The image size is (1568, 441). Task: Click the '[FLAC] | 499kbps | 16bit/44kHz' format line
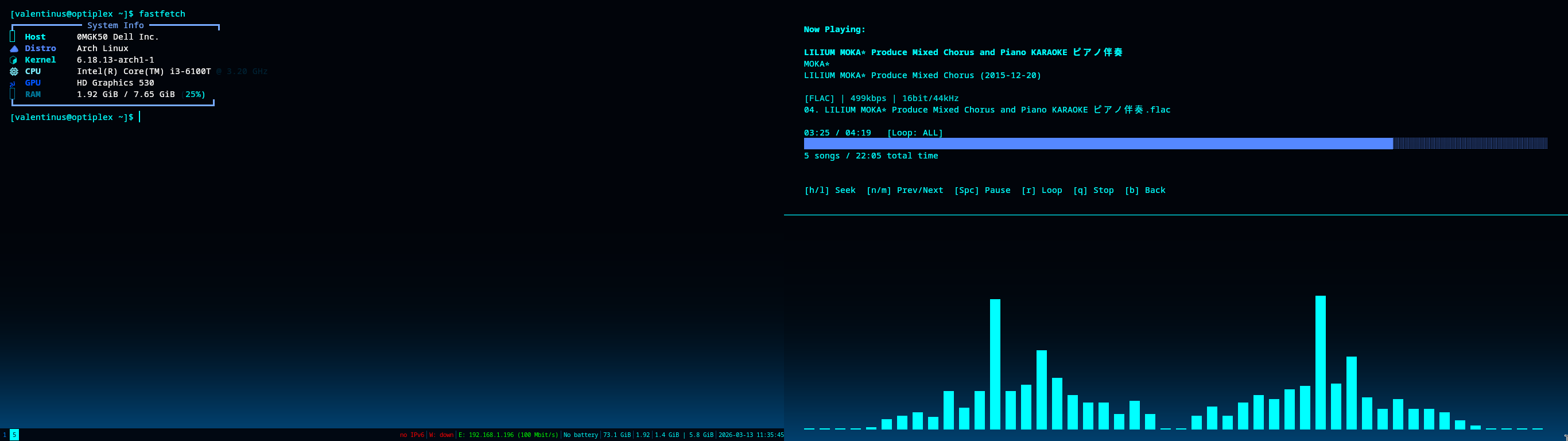[x=882, y=98]
